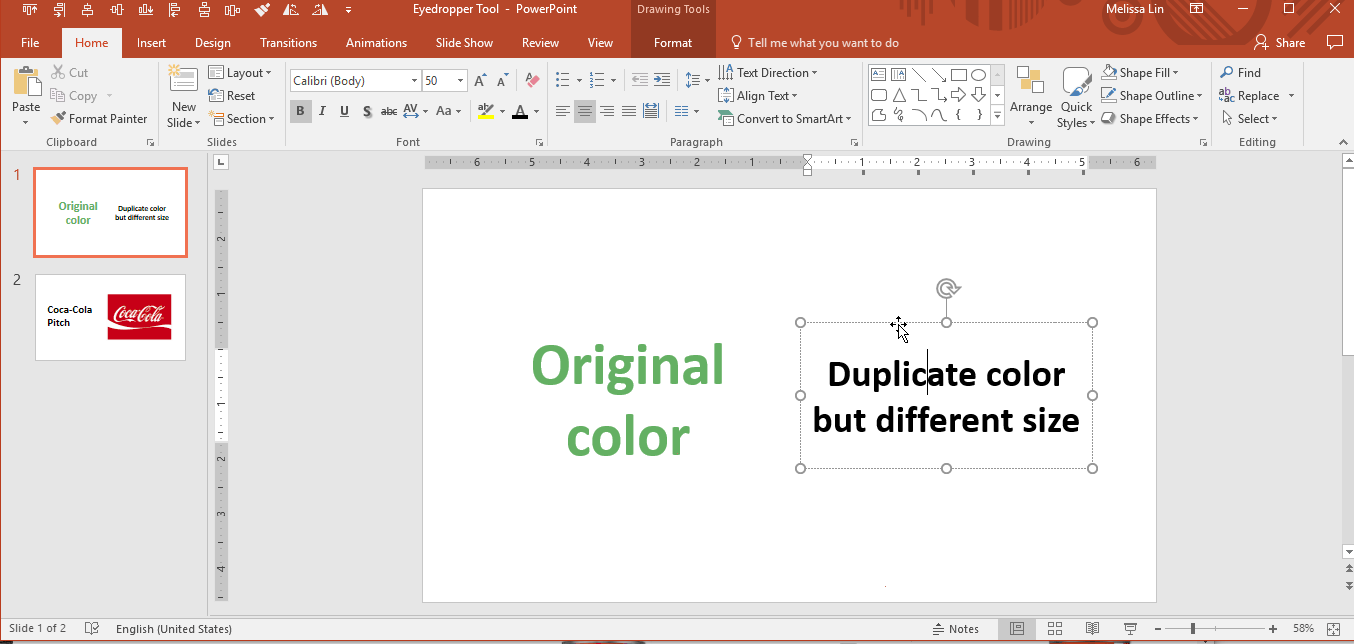This screenshot has height=644, width=1354.
Task: Switch to the Transitions tab
Action: pos(288,43)
